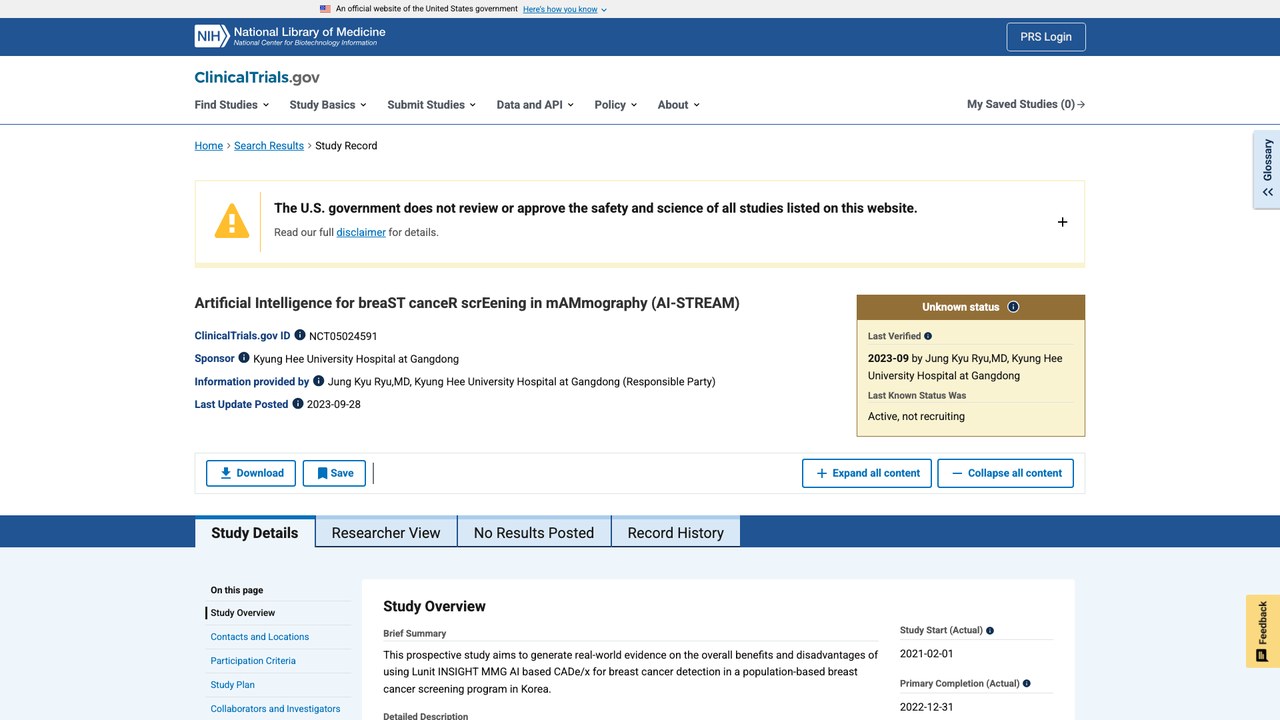Jump to Participation Criteria section

[x=253, y=660]
